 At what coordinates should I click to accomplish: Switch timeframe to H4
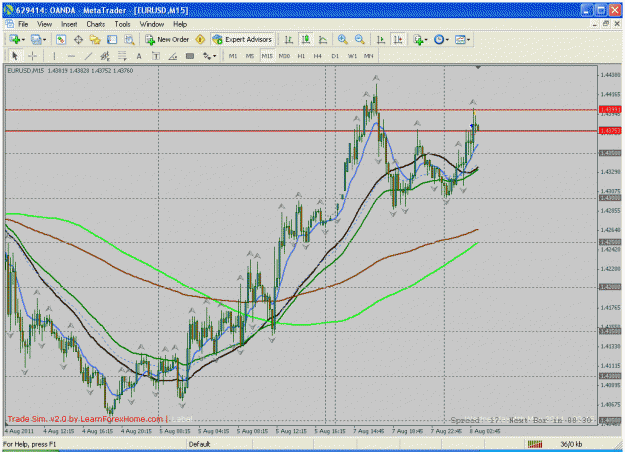pyautogui.click(x=318, y=56)
